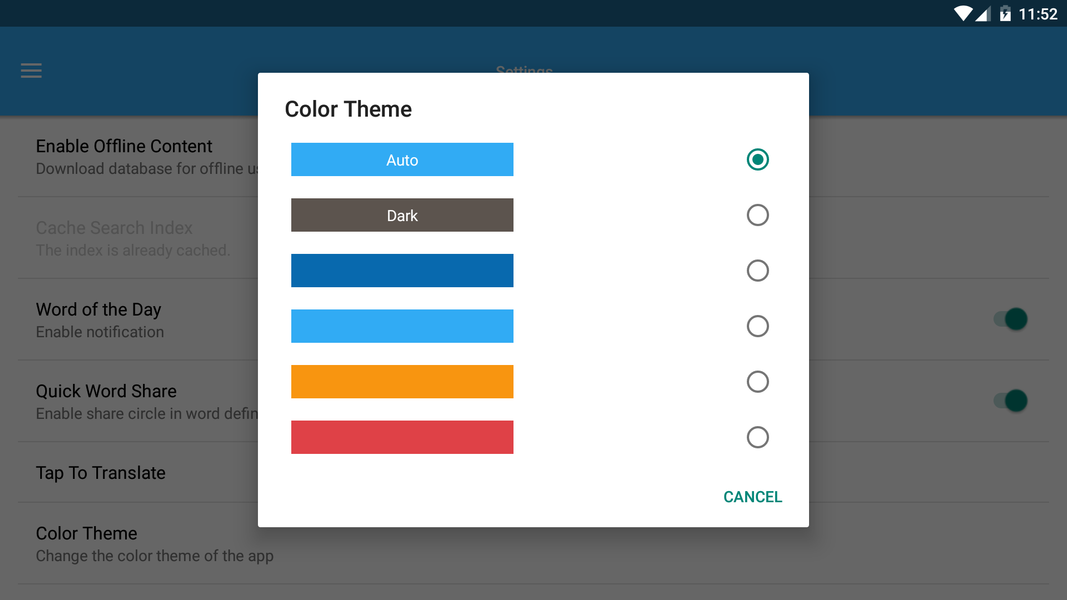The image size is (1067, 600).
Task: Choose the orange theme radio button
Action: click(758, 382)
